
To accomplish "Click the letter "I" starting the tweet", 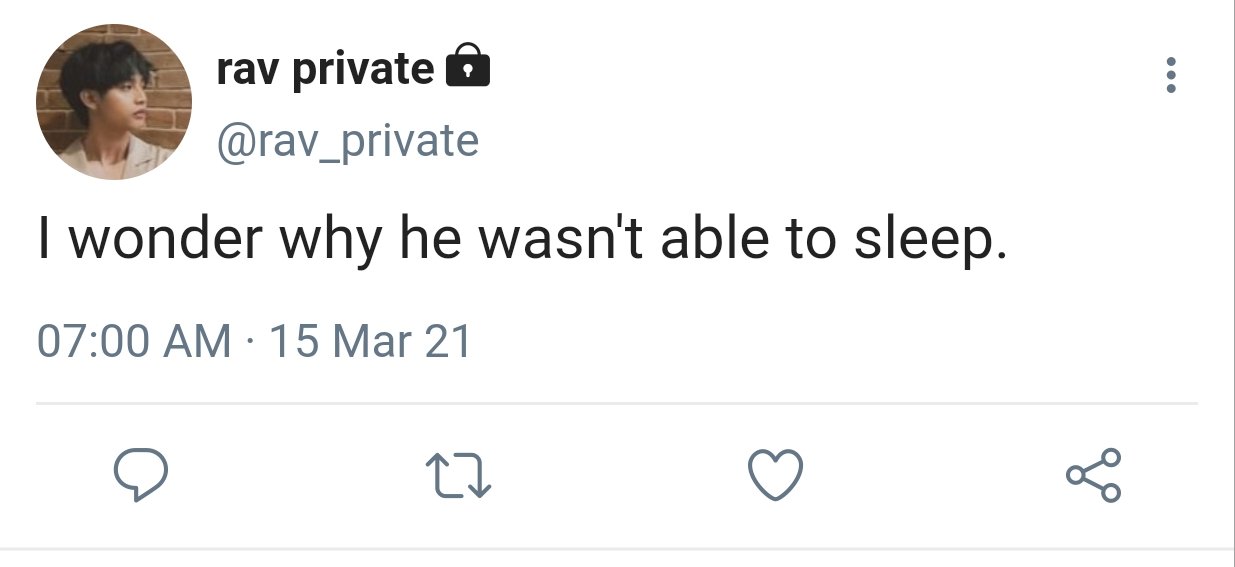I will pyautogui.click(x=45, y=243).
